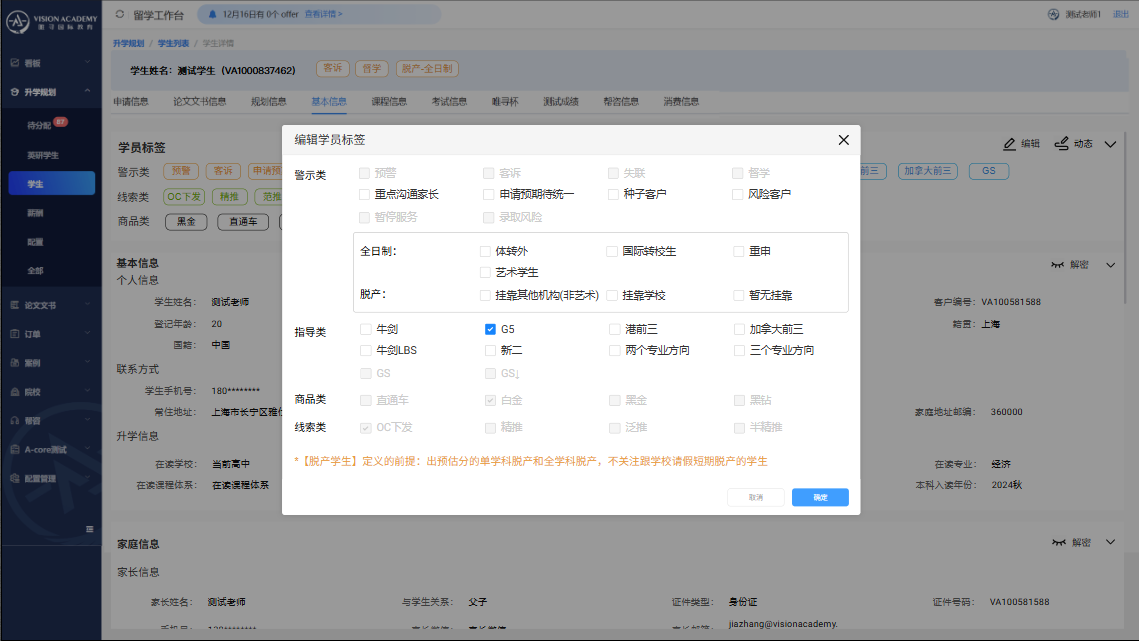The width and height of the screenshot is (1139, 641).
Task: Tick the 国际转校生 checkbox
Action: click(612, 251)
